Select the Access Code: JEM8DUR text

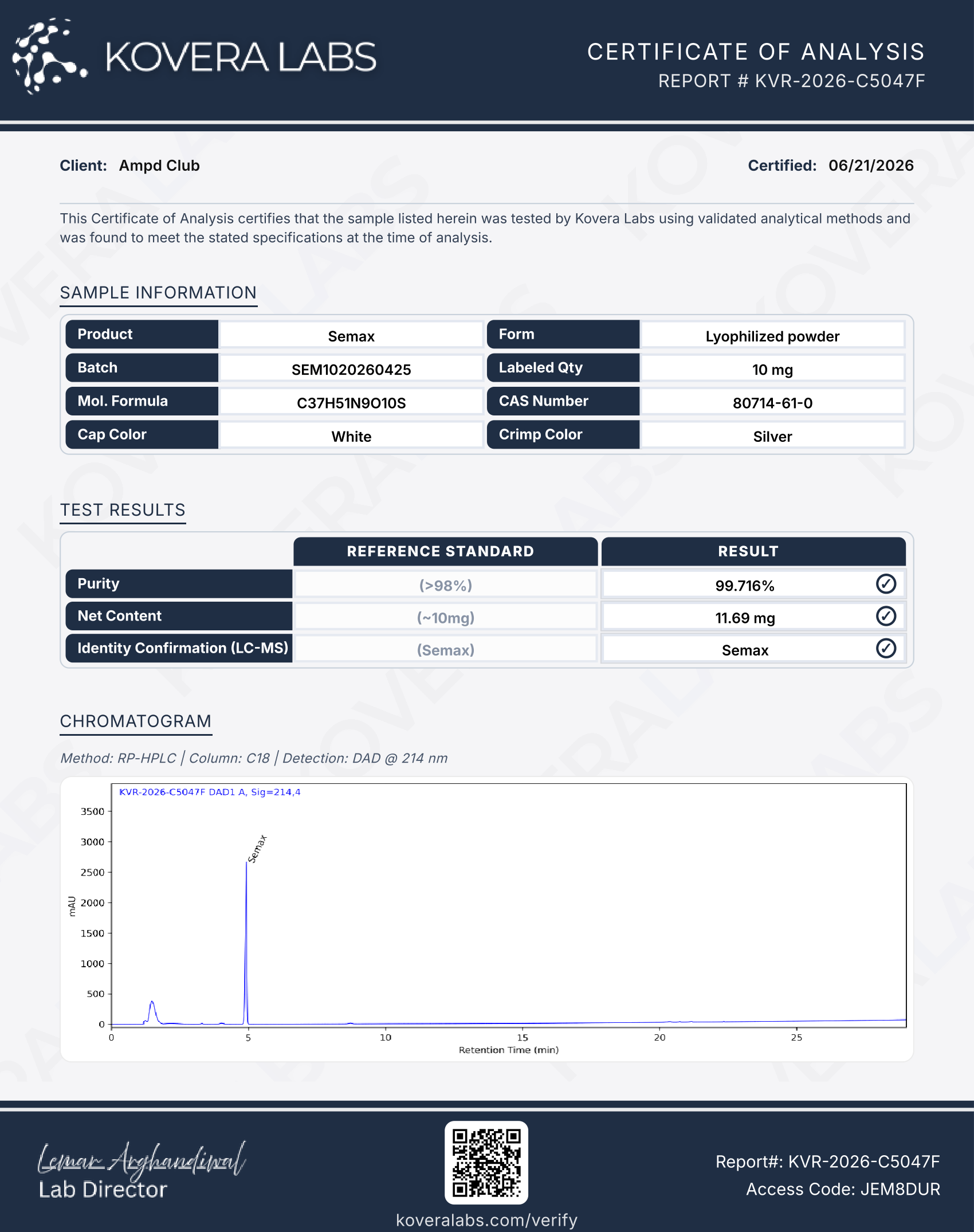coord(843,1190)
